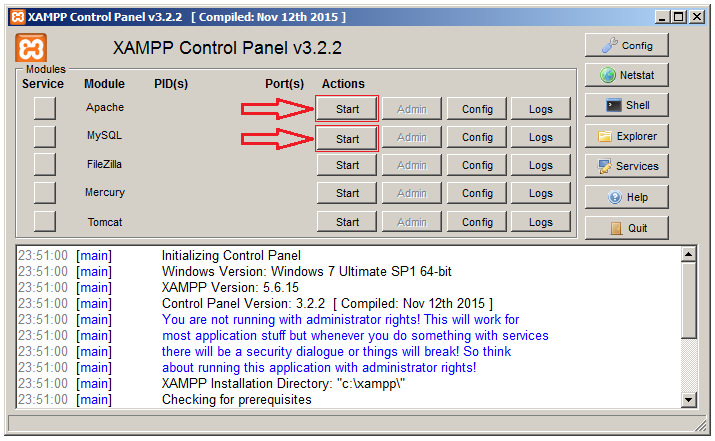Close the XAMPP Control Panel window
Viewport: 715px width, 441px height.
[697, 17]
